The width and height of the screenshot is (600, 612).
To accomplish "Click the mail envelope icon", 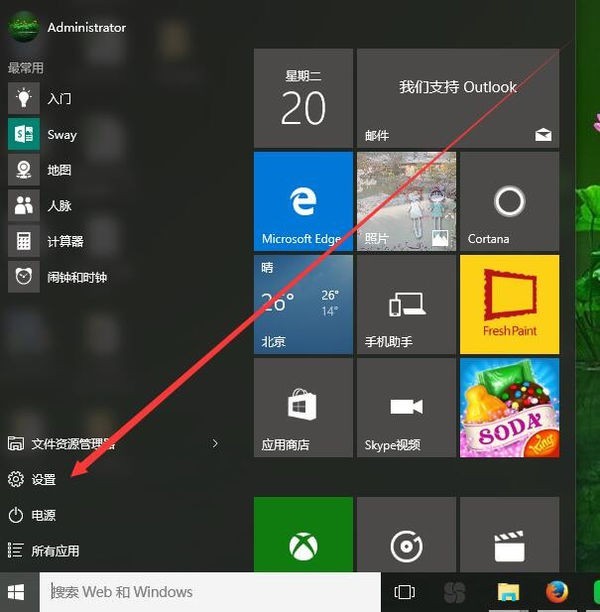I will (x=543, y=135).
